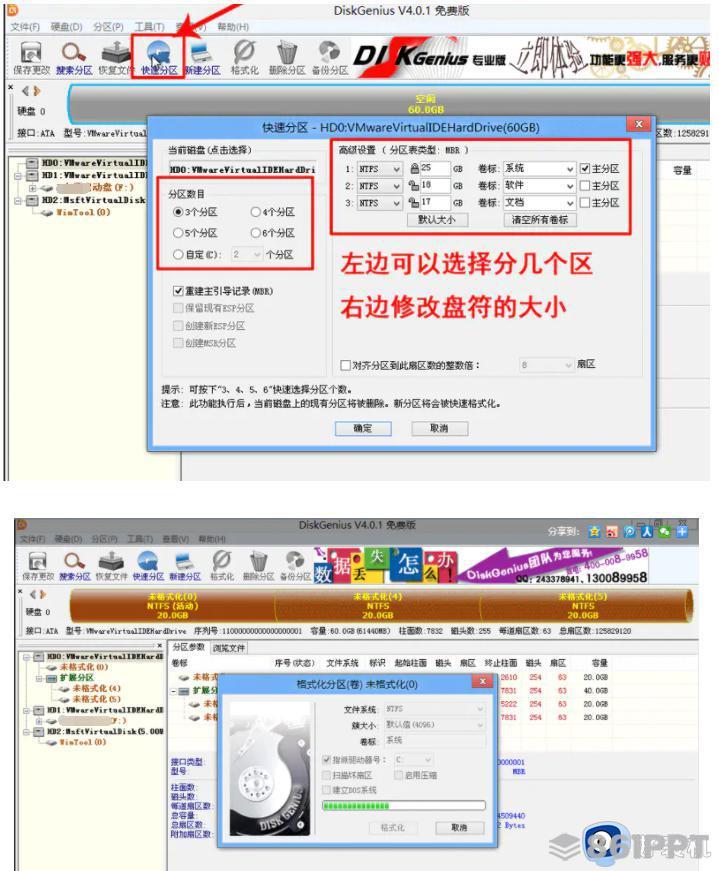Click yellow star share icon next to 分享到
Image resolution: width=719 pixels, height=871 pixels.
coord(594,532)
